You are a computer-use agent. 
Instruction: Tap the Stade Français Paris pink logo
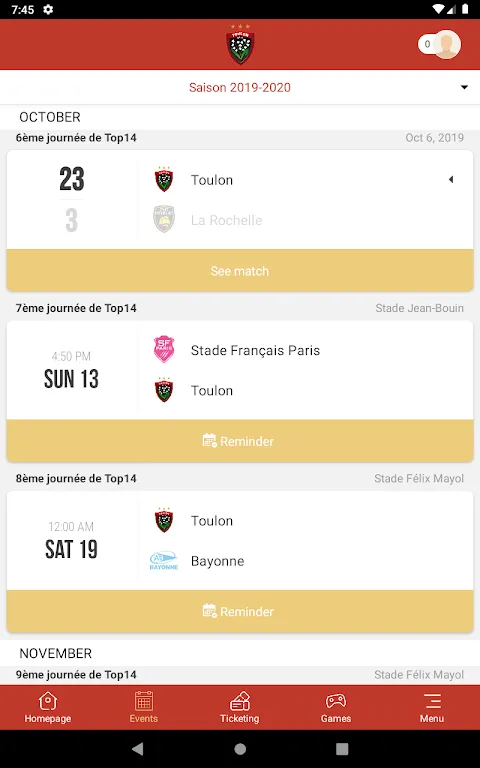pyautogui.click(x=164, y=350)
